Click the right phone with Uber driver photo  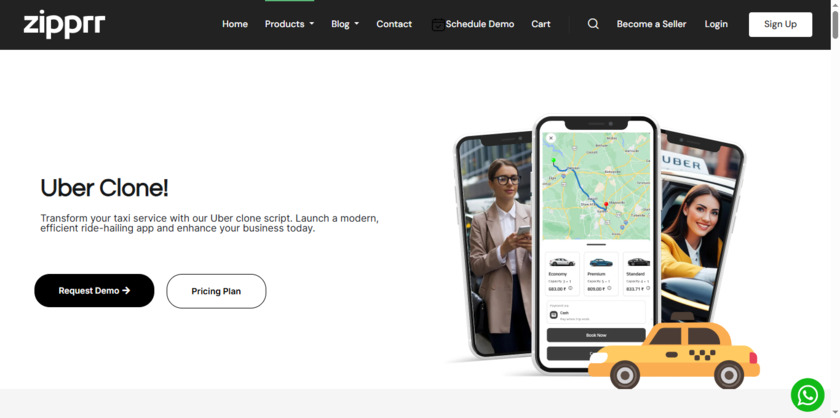[x=701, y=230]
